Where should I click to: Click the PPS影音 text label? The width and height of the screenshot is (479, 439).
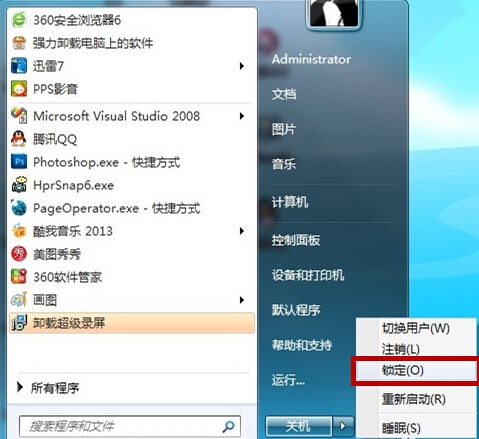point(55,89)
